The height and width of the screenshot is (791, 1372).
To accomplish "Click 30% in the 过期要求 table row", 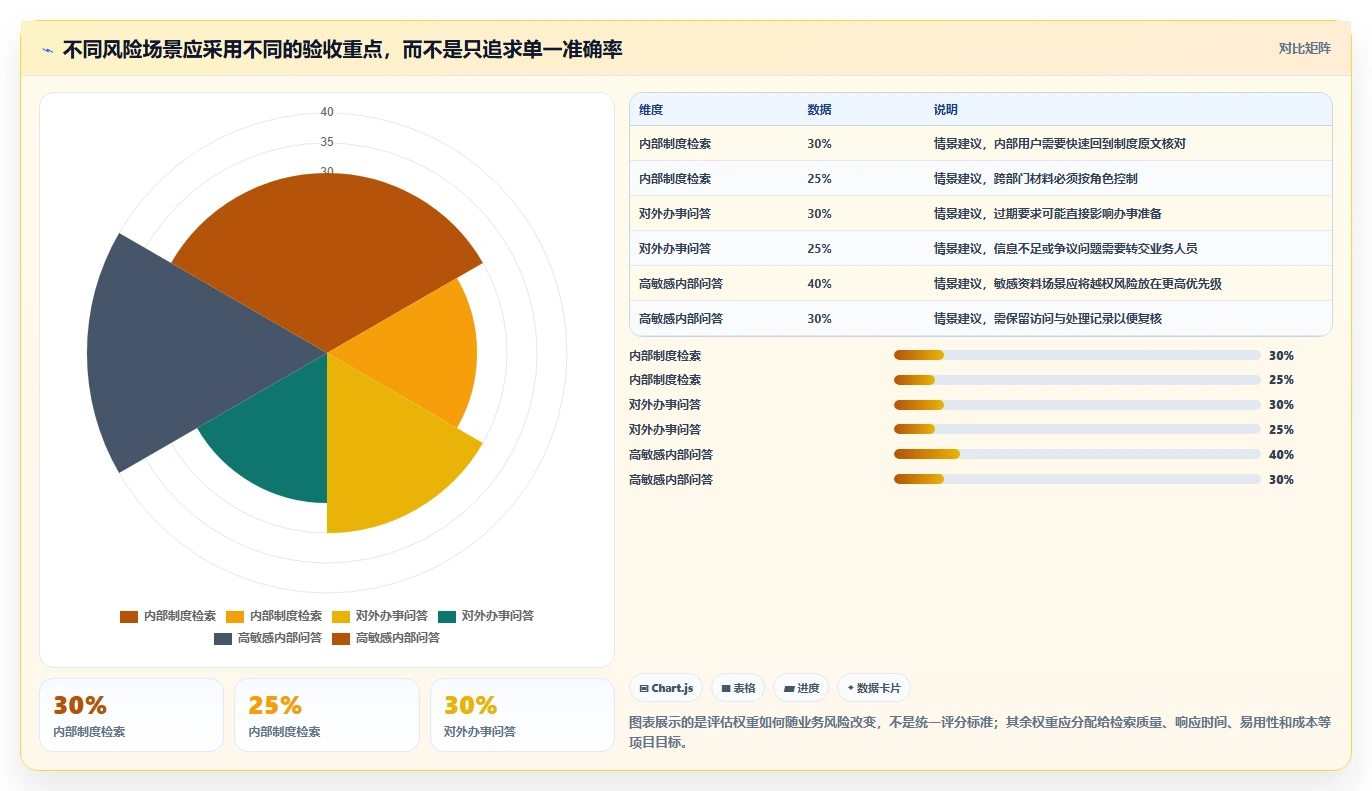I will click(819, 214).
